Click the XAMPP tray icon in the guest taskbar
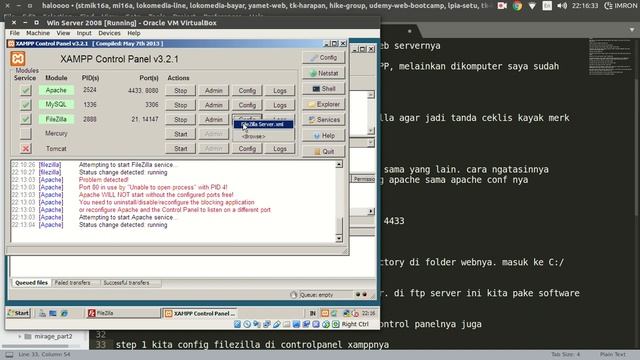This screenshot has height=360, width=640. tap(325, 313)
